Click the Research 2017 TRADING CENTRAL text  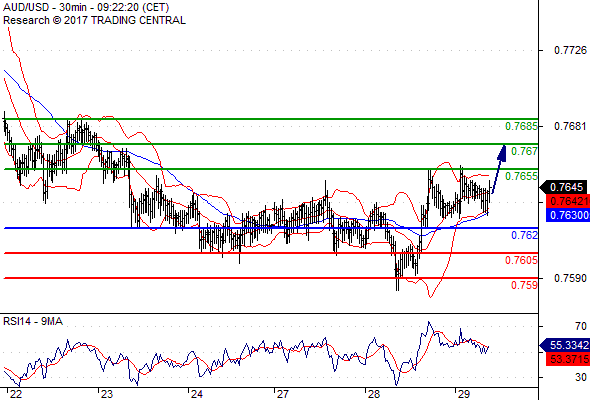94,20
